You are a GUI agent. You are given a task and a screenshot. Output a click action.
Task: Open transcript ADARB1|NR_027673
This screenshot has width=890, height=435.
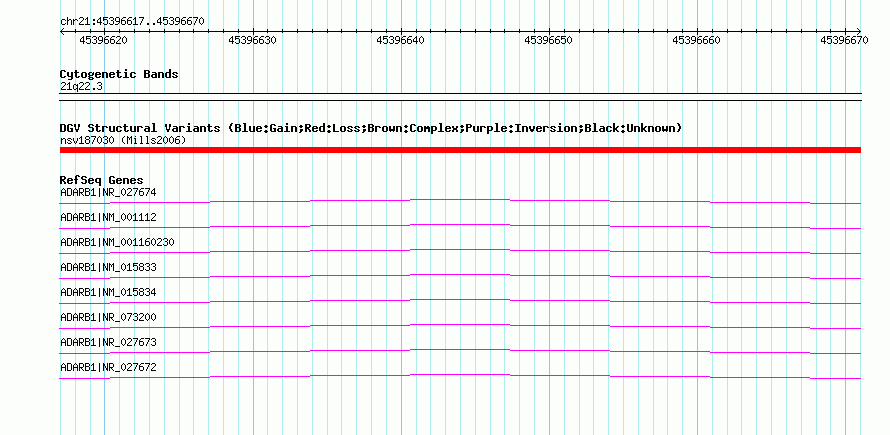pos(108,342)
